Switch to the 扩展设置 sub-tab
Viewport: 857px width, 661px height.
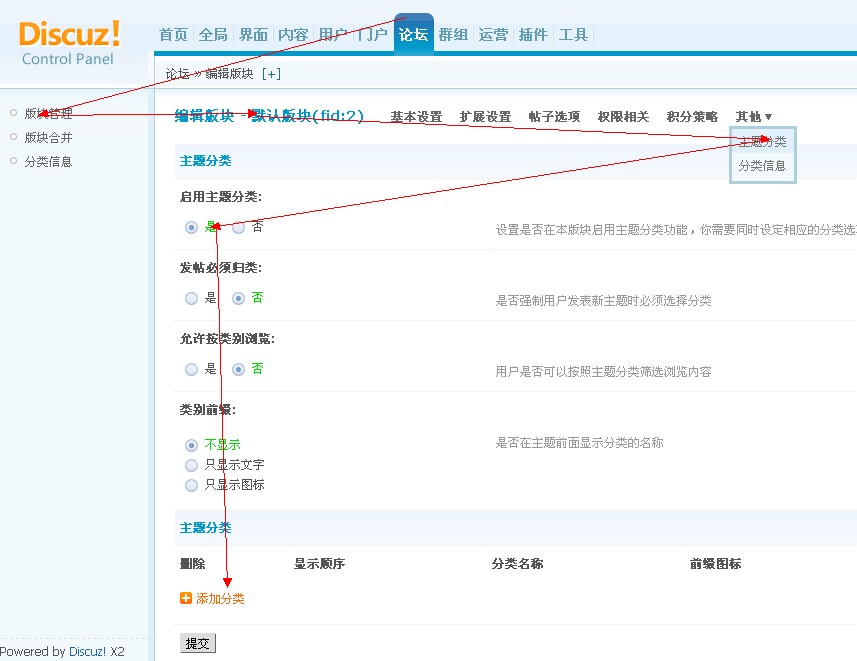click(x=485, y=117)
